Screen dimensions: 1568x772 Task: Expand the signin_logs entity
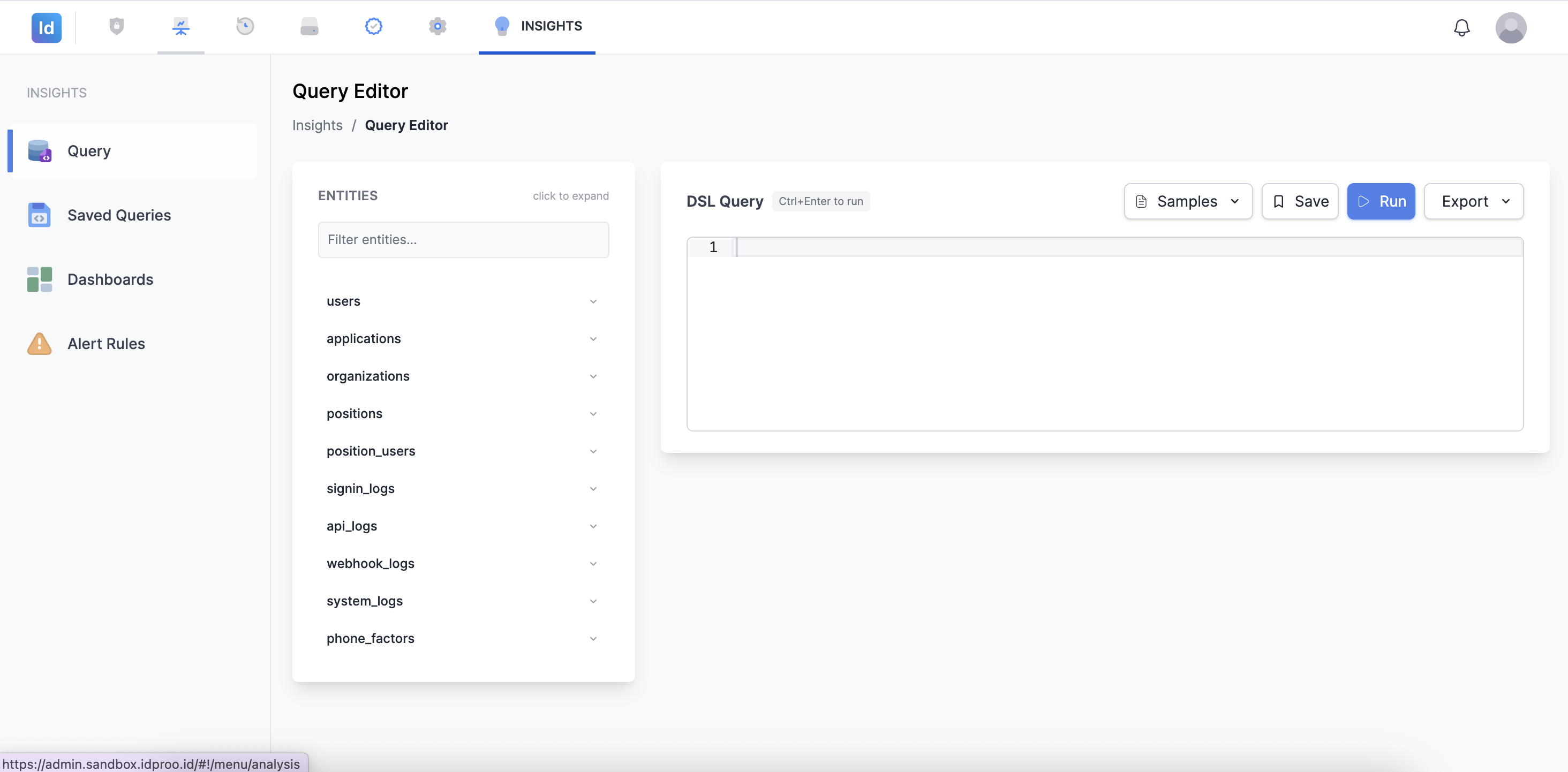463,488
